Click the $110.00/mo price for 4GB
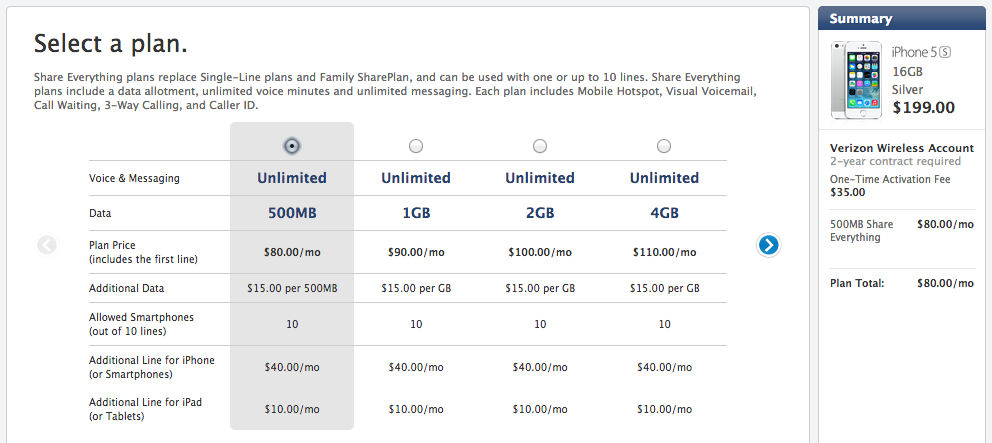992x443 pixels. click(x=664, y=252)
